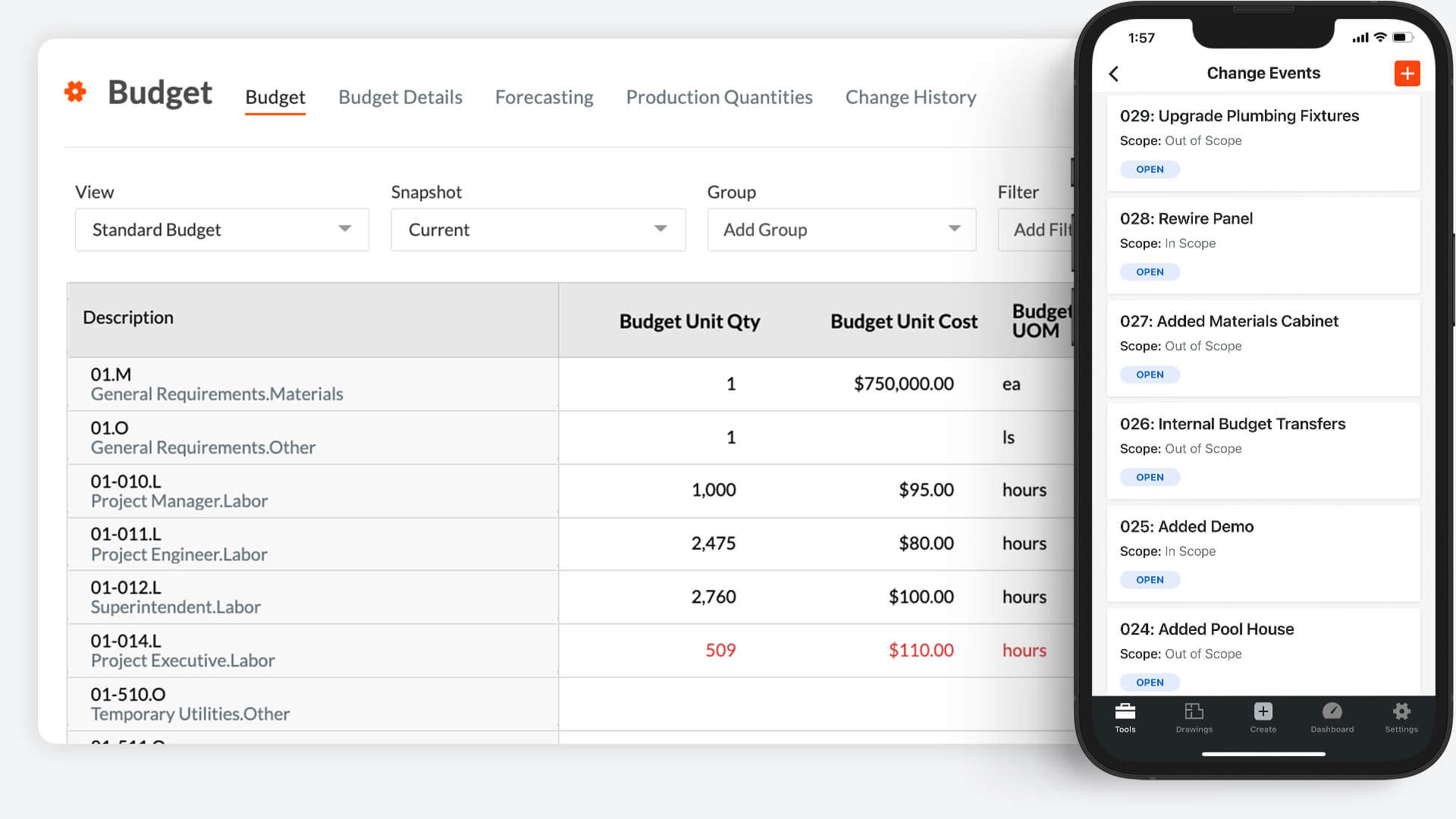Click the red asterisk Budget app logo

pyautogui.click(x=77, y=94)
